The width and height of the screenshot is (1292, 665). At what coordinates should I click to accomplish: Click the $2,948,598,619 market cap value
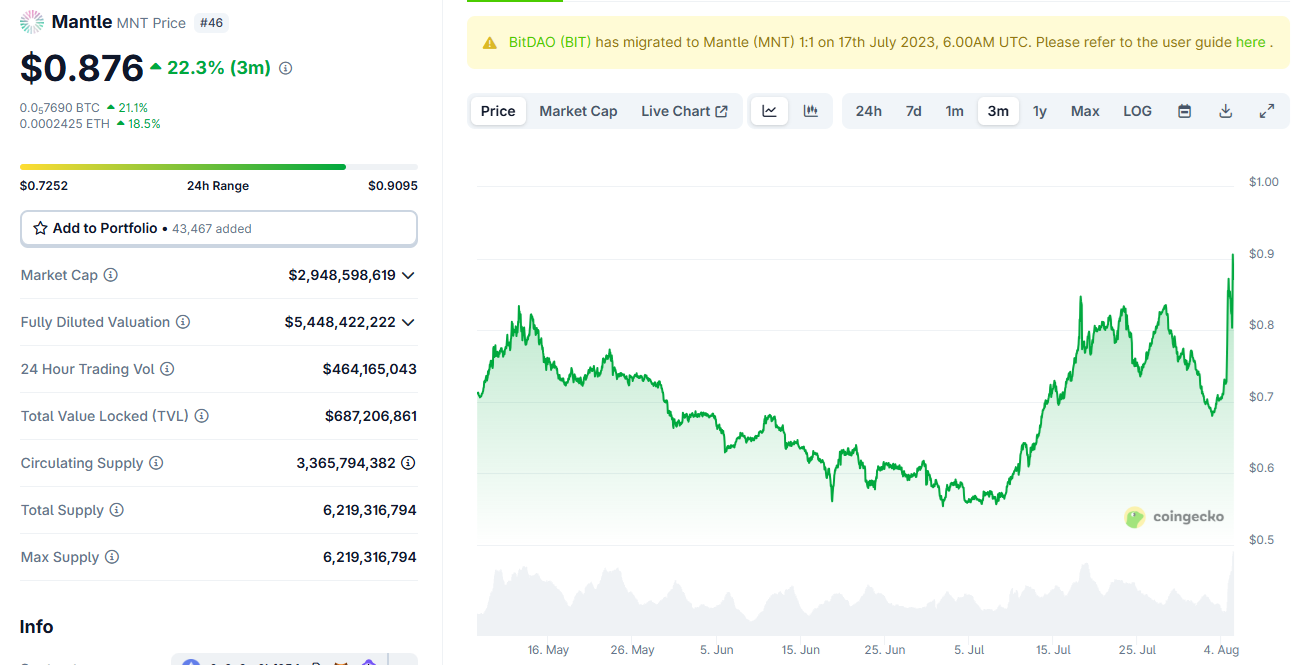point(342,275)
